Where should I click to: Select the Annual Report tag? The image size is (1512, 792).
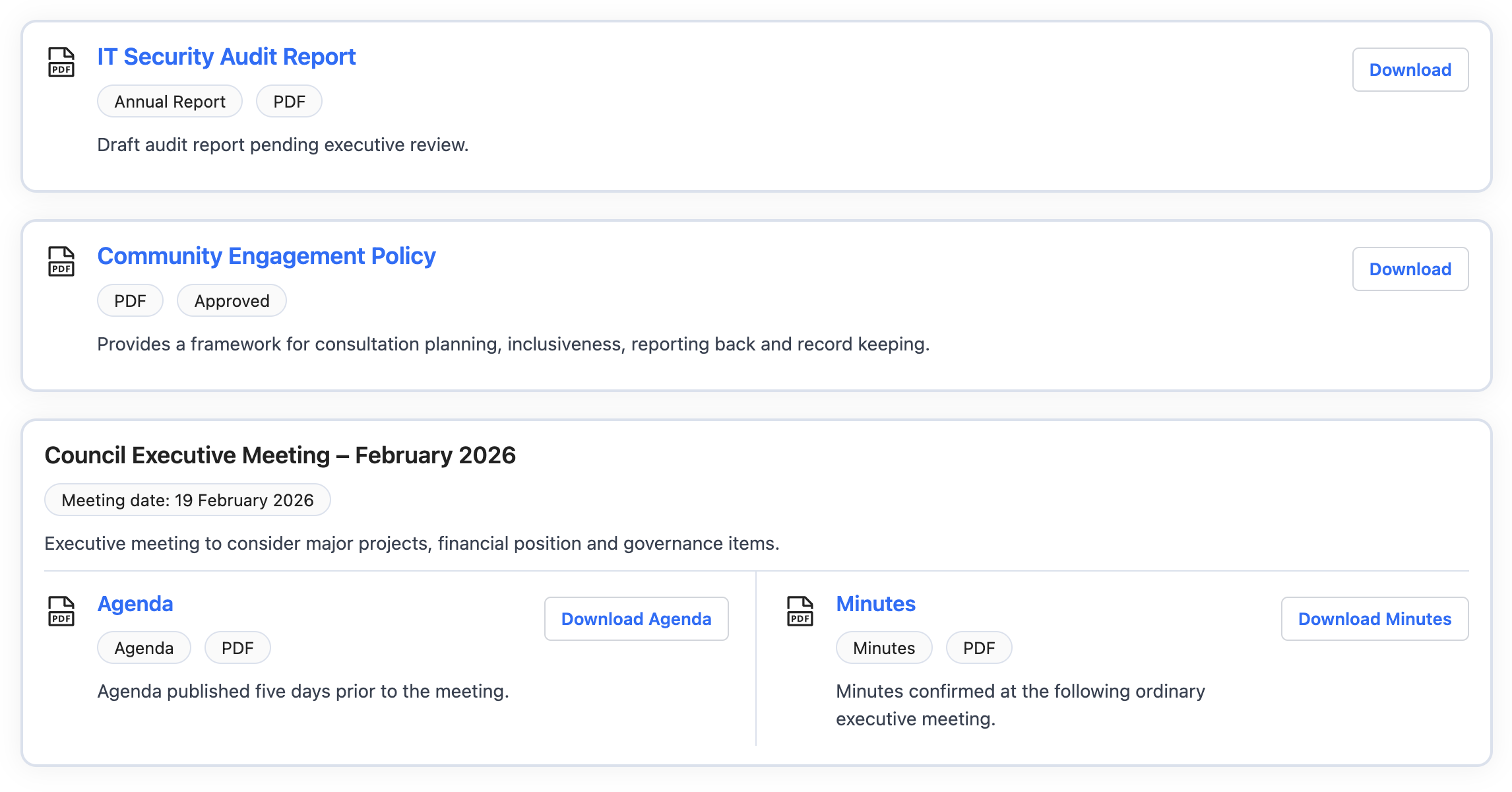pos(170,102)
